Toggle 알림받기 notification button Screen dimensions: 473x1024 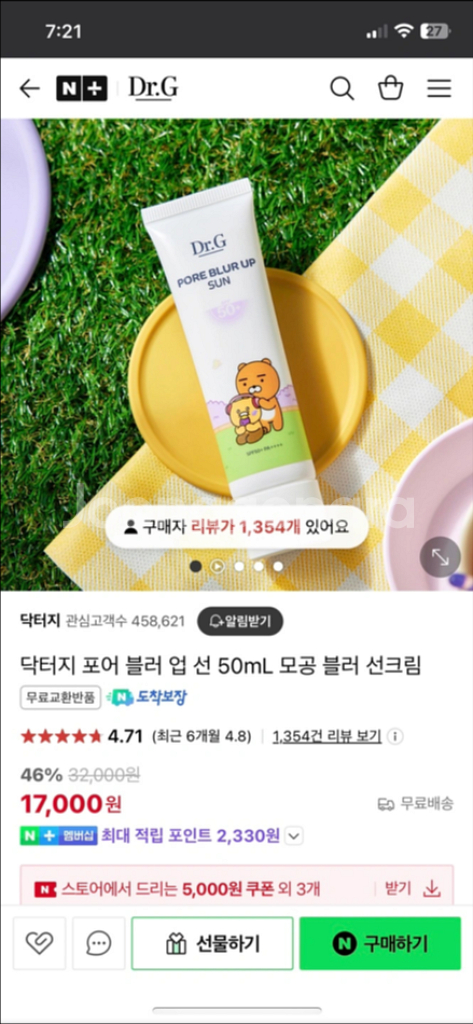tap(240, 621)
